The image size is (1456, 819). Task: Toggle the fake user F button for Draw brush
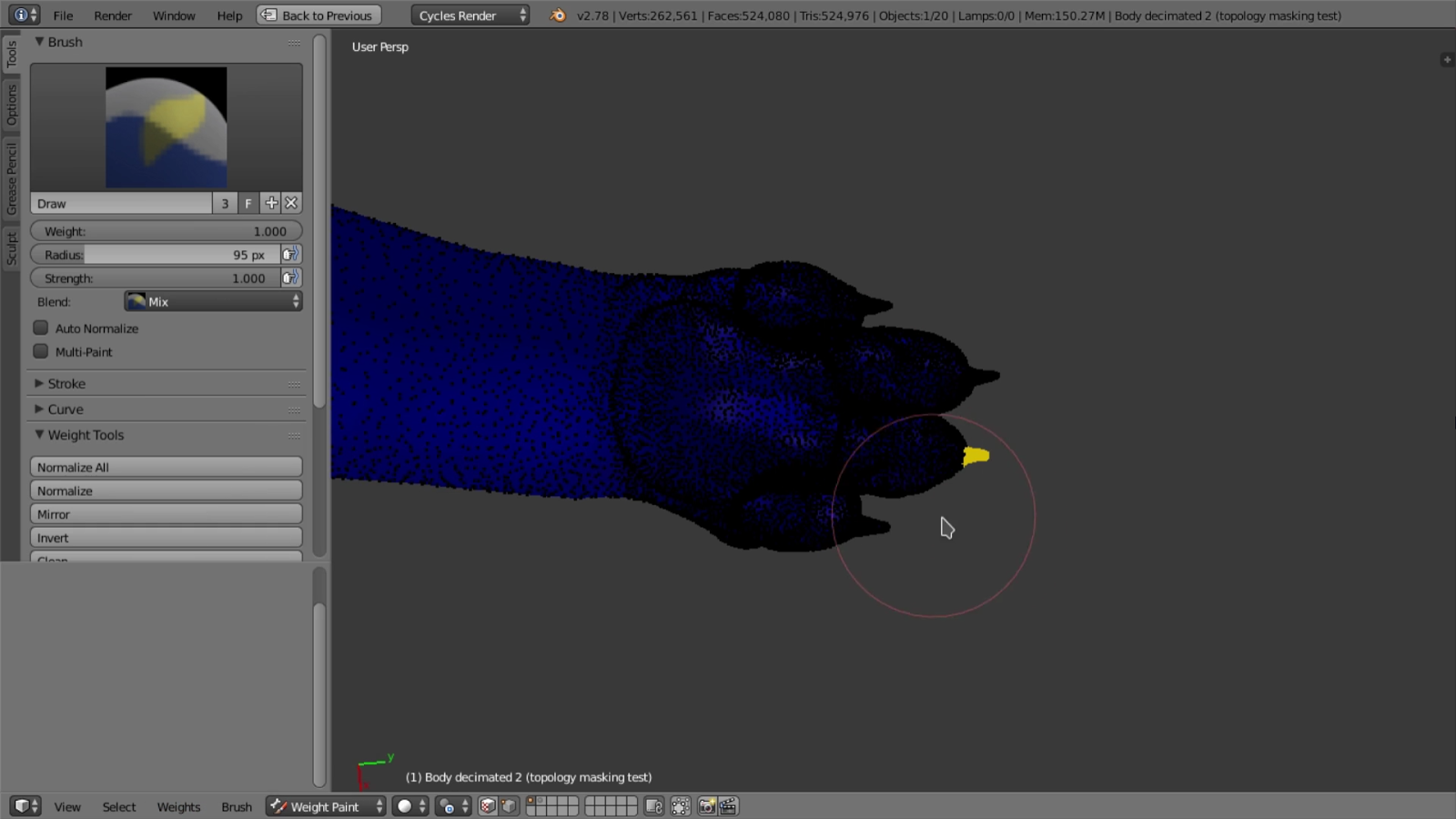point(248,203)
